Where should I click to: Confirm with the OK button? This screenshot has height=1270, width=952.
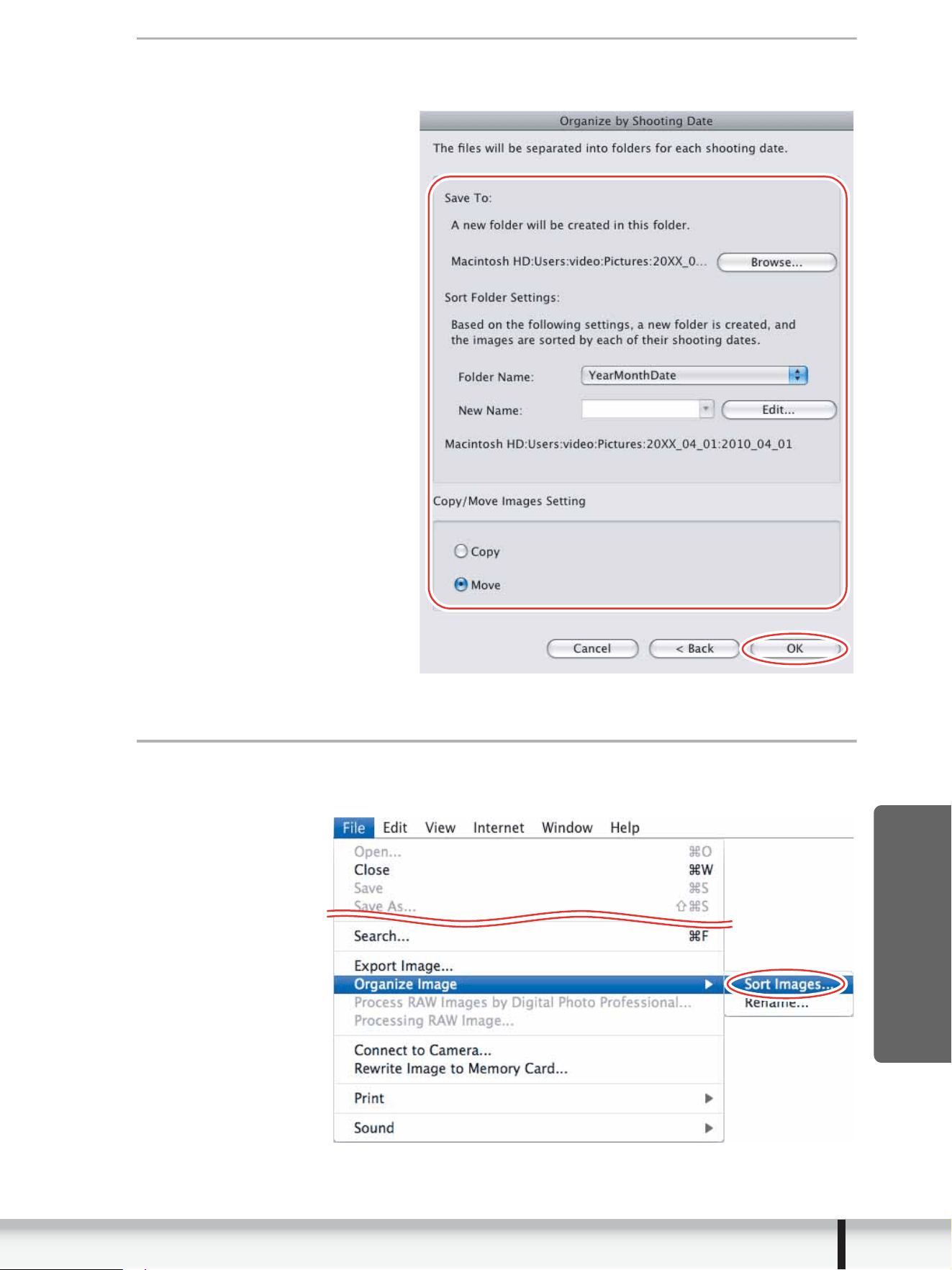pyautogui.click(x=795, y=648)
